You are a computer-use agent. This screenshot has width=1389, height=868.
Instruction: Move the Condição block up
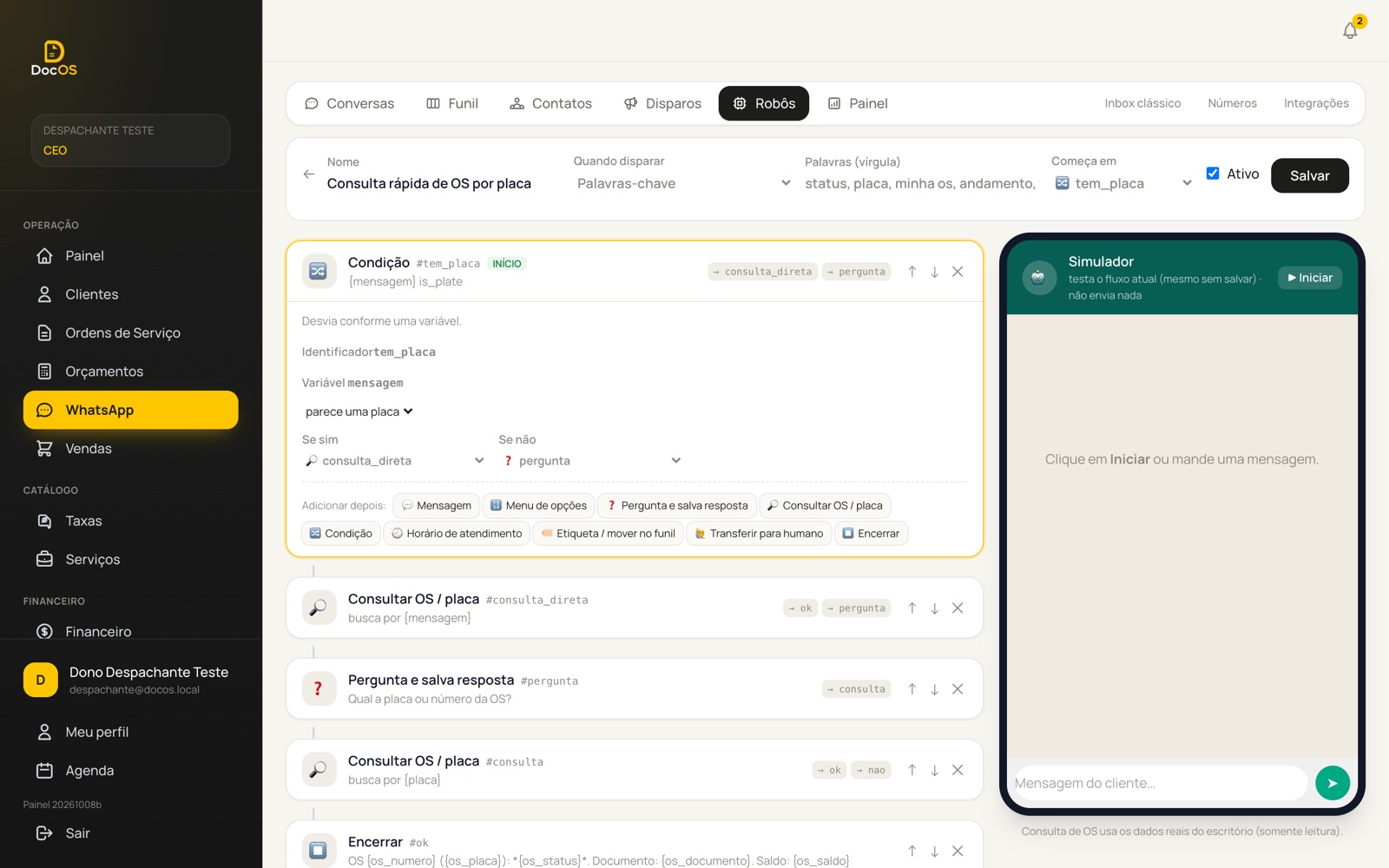pos(912,272)
